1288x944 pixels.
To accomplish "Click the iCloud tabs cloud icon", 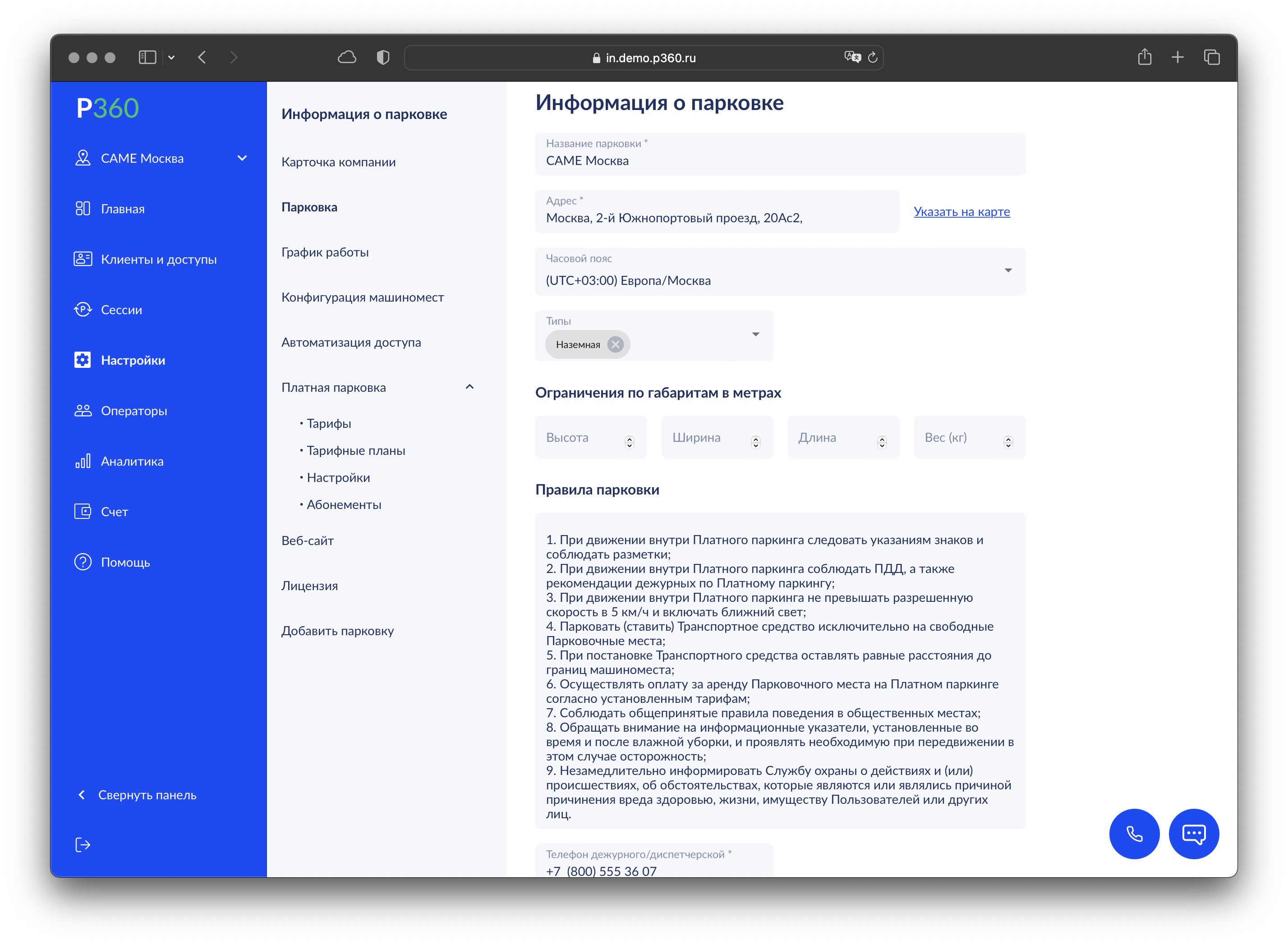I will [x=347, y=57].
